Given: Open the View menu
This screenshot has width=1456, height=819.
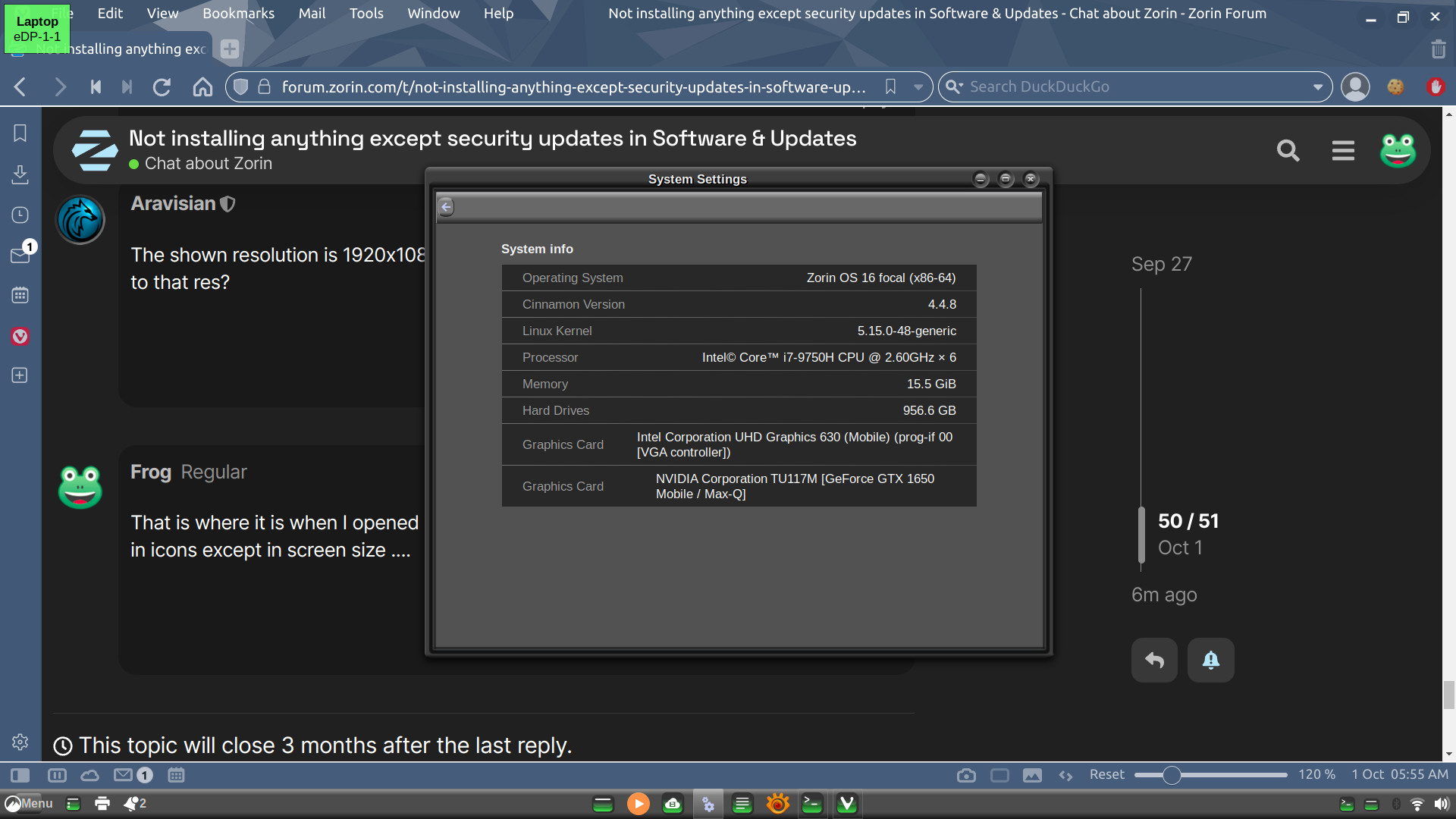Looking at the screenshot, I should pos(162,14).
